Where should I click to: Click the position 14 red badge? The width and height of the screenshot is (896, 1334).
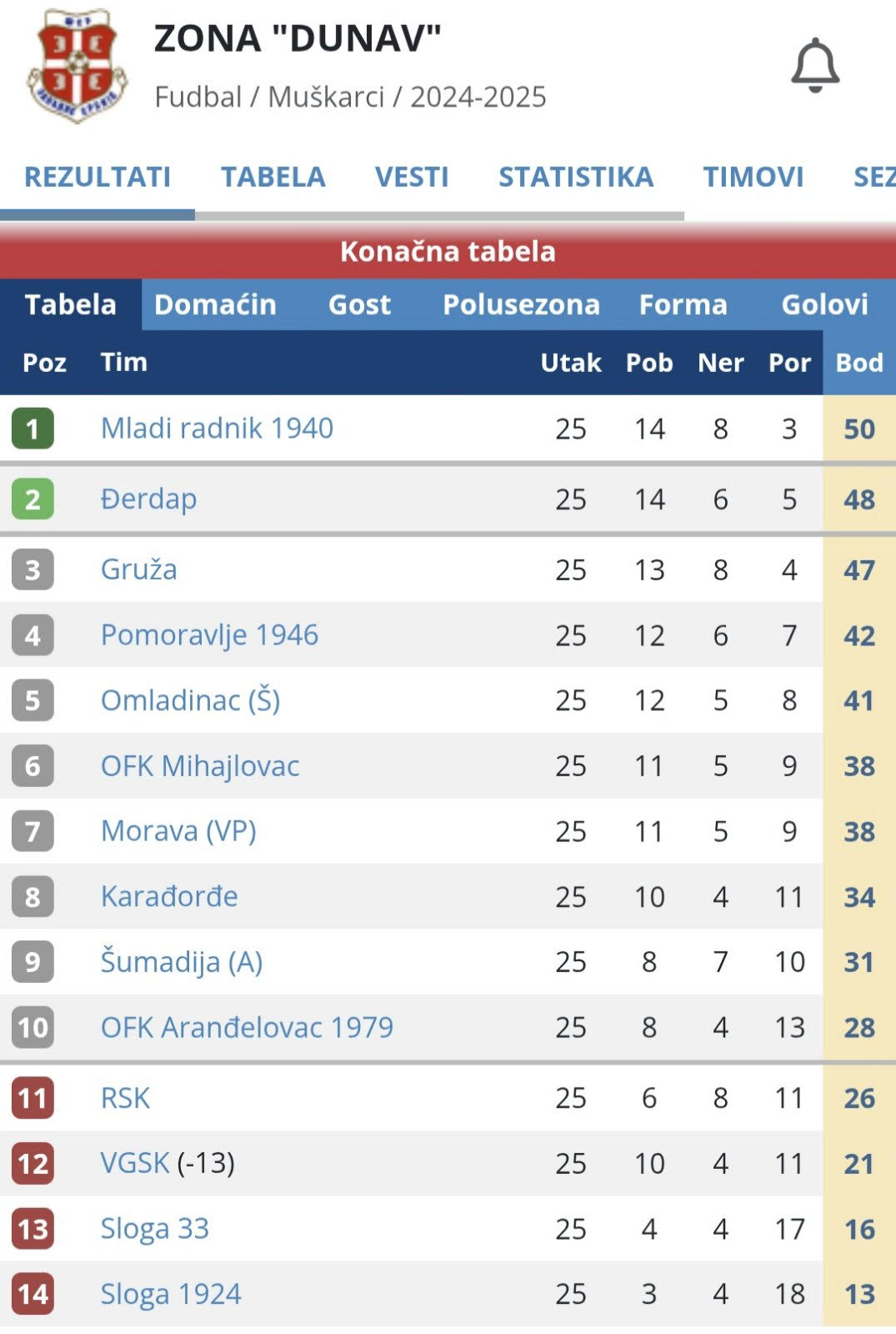pyautogui.click(x=33, y=1294)
